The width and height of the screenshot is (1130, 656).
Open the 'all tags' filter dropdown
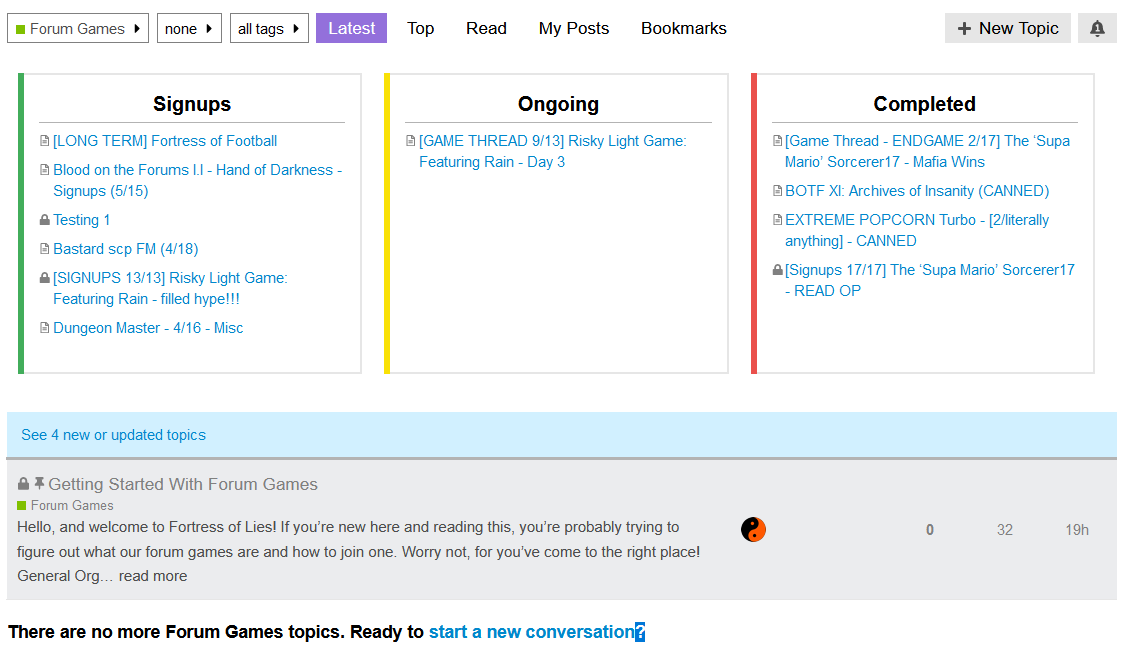[269, 29]
